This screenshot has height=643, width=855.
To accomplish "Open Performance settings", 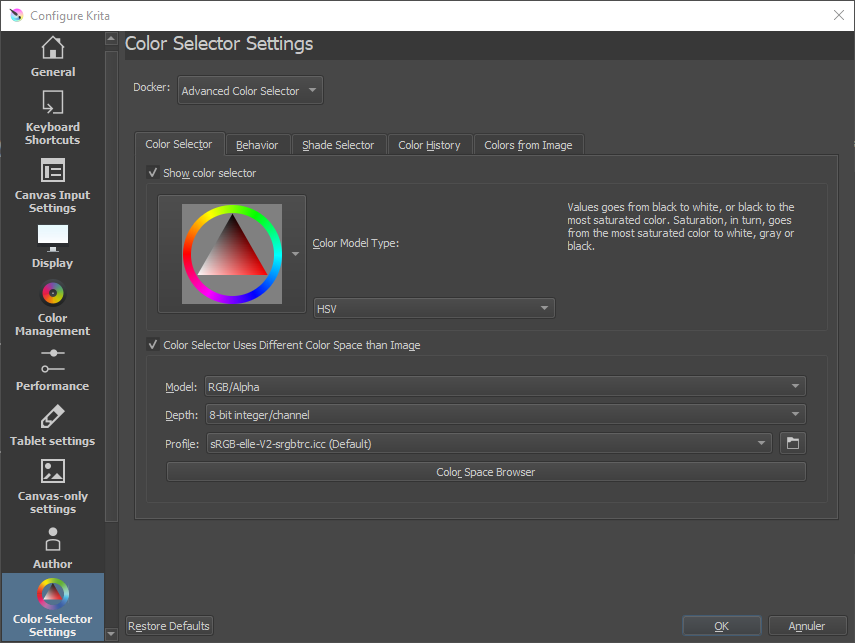I will coord(52,370).
